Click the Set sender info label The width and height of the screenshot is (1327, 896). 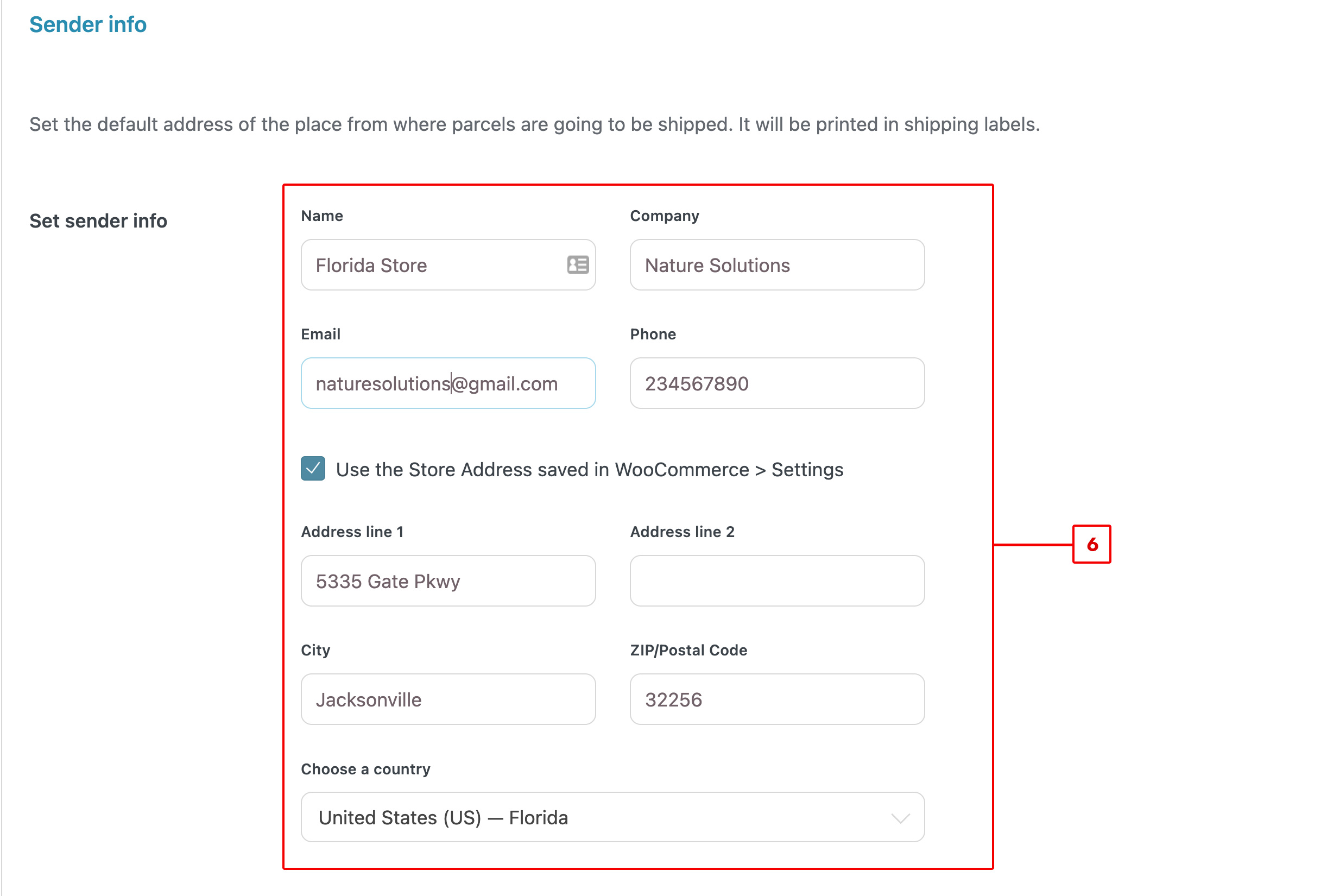coord(98,221)
